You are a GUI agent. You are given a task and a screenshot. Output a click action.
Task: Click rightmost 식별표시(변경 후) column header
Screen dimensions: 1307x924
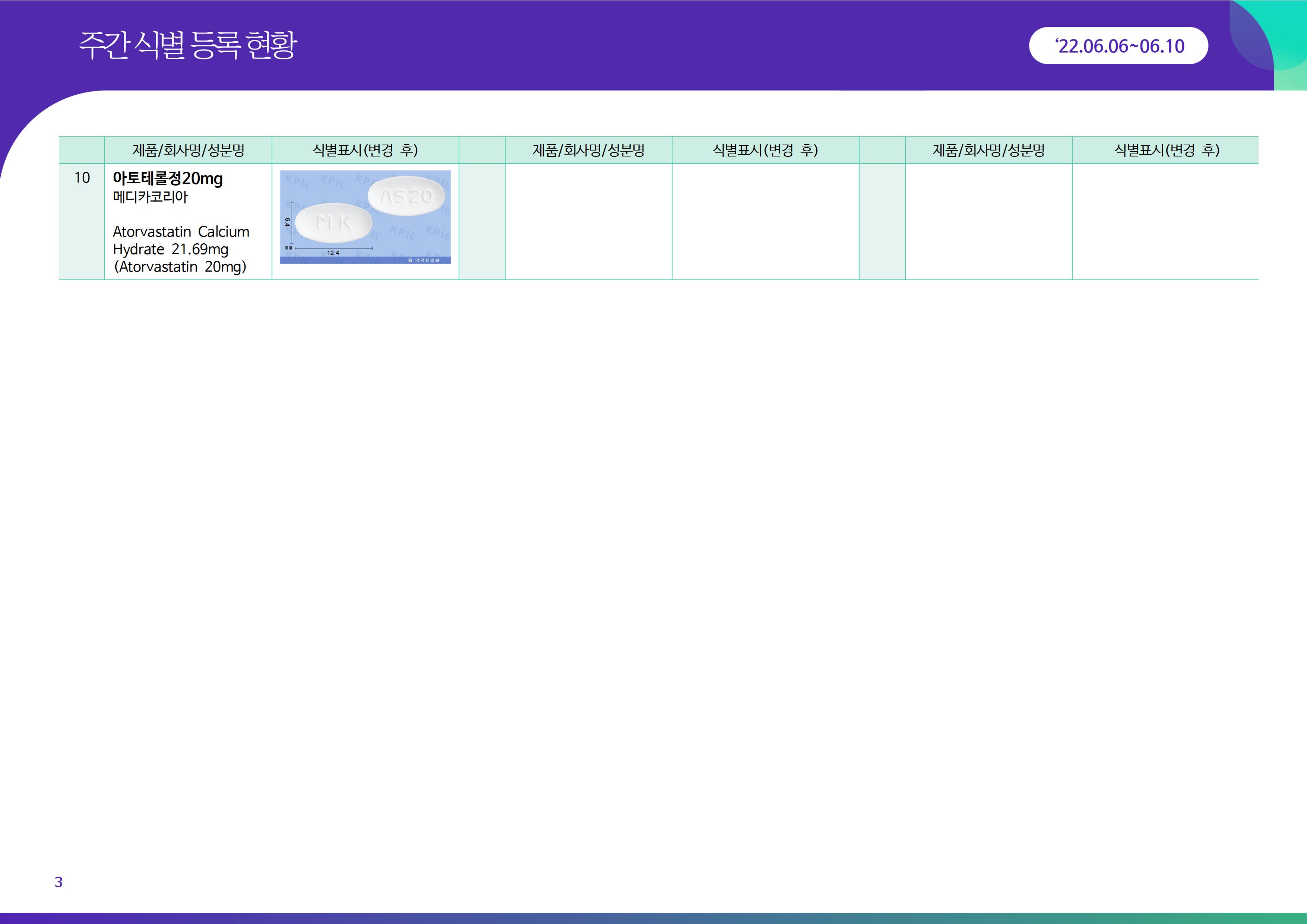1167,150
